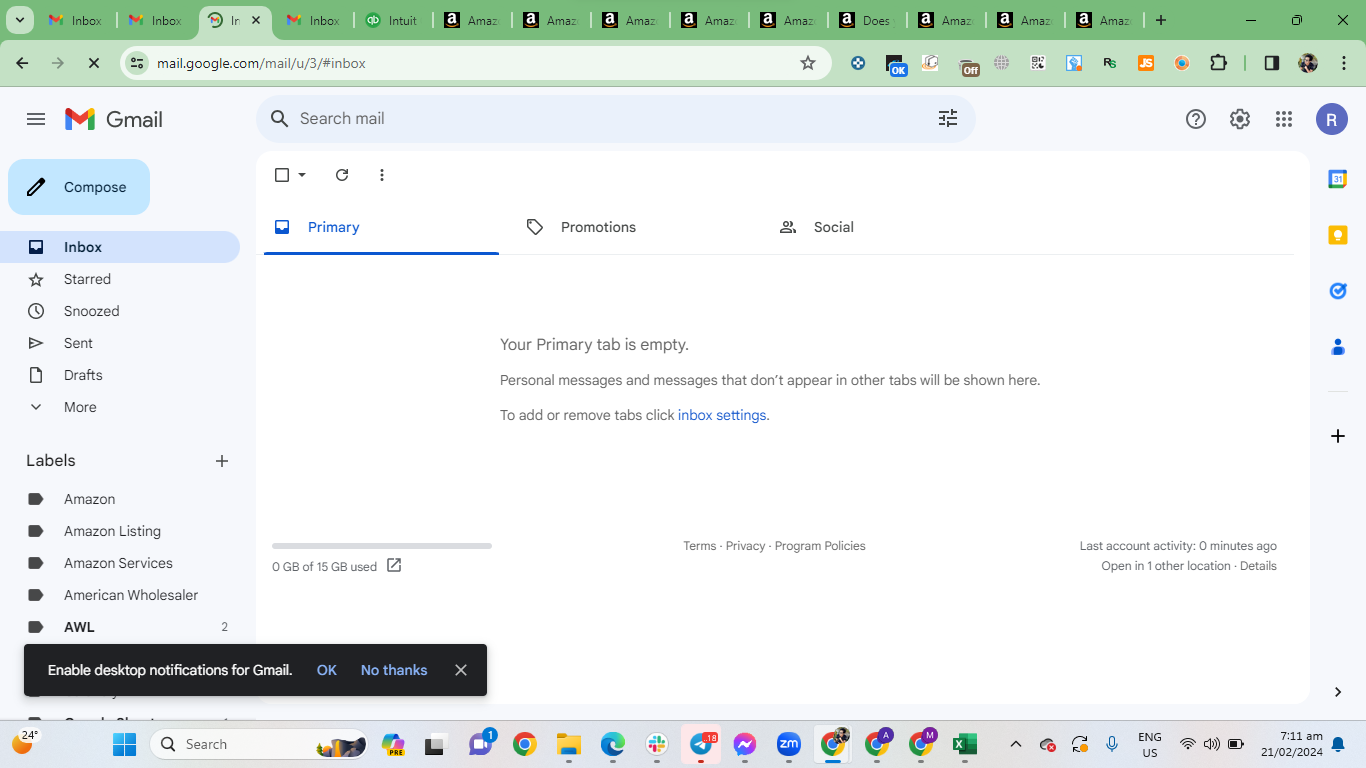The height and width of the screenshot is (768, 1366).
Task: Open the More options three-dot menu
Action: pyautogui.click(x=382, y=175)
